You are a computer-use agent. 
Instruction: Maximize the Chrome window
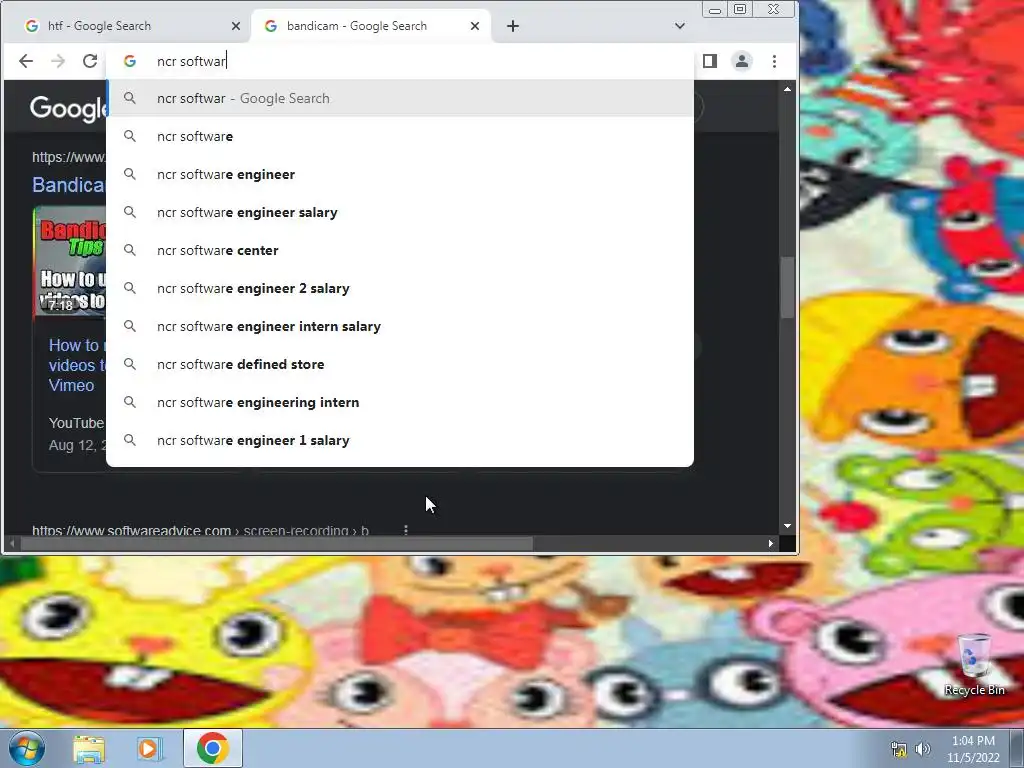(x=740, y=9)
